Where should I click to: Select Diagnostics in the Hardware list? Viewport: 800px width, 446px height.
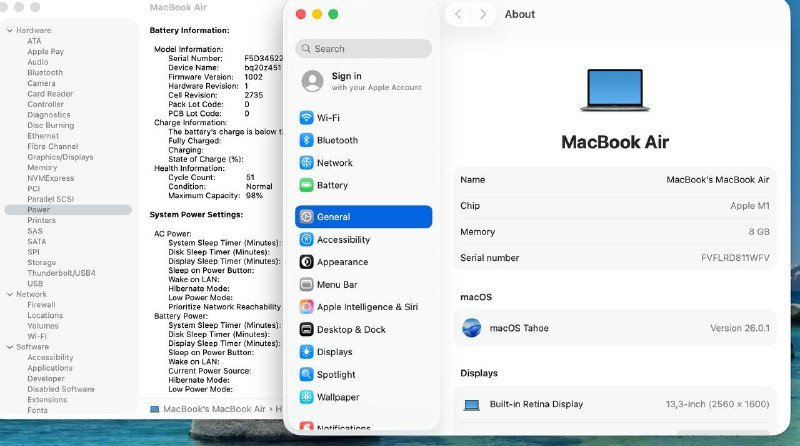49,115
